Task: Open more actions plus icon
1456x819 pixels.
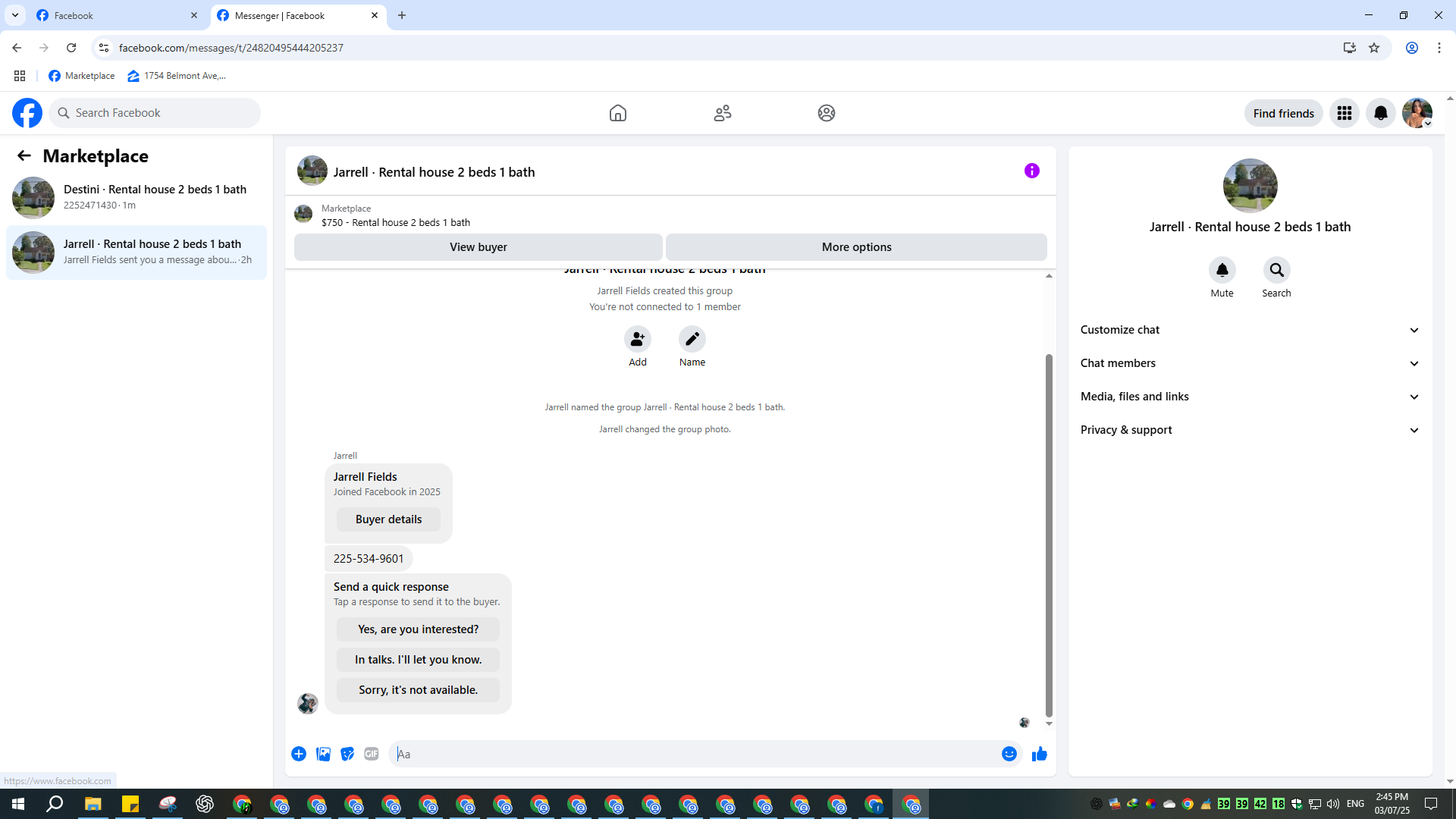Action: pos(299,754)
